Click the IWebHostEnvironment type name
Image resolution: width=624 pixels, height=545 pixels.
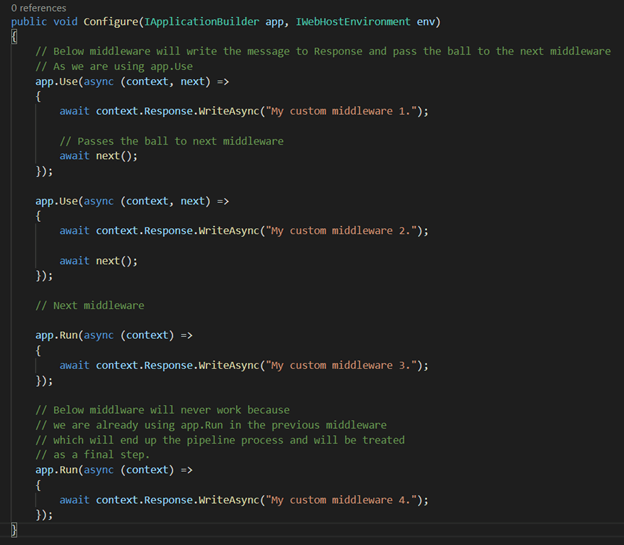pos(353,21)
